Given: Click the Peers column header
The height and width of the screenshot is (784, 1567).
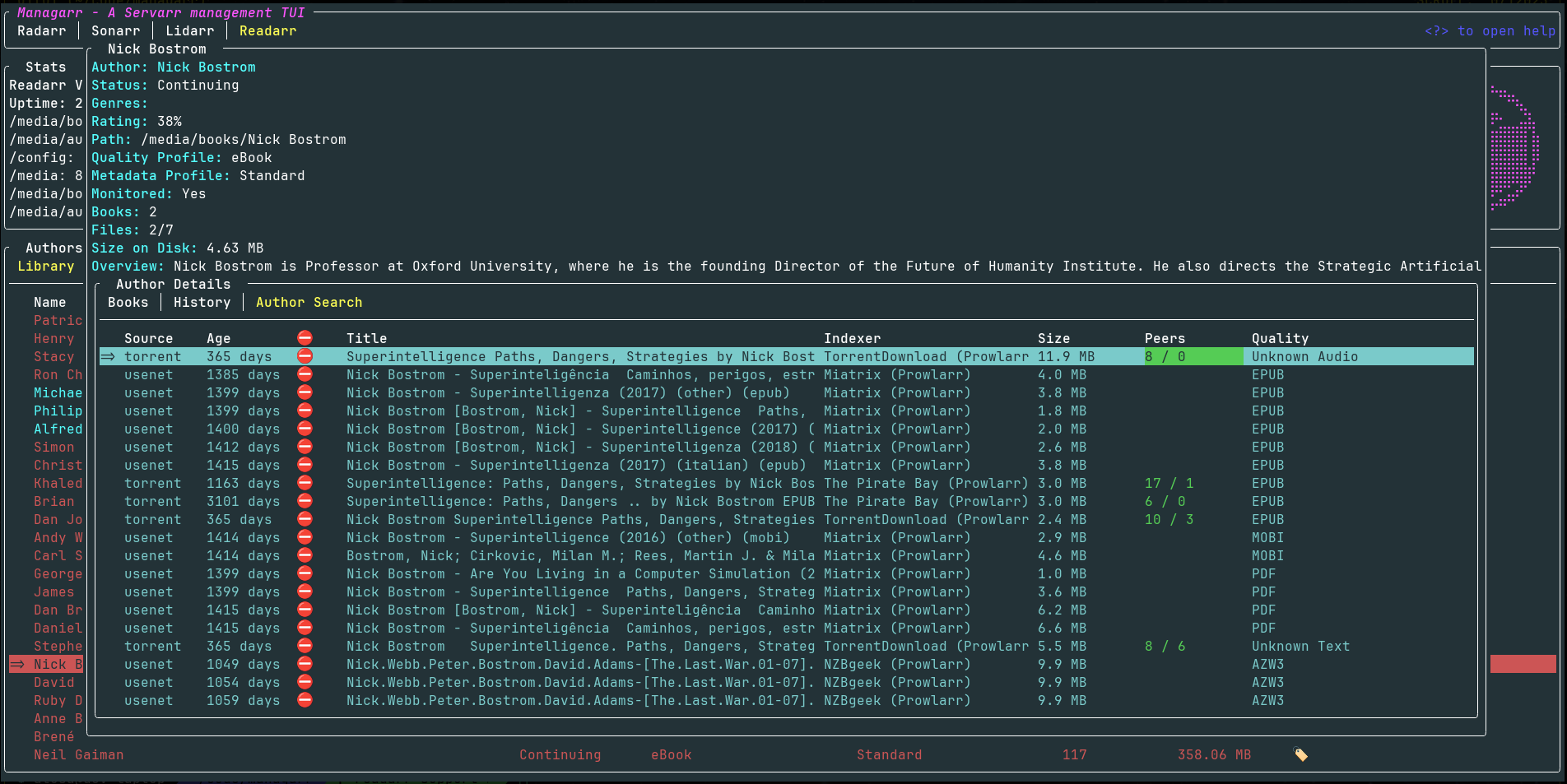Looking at the screenshot, I should (1165, 338).
